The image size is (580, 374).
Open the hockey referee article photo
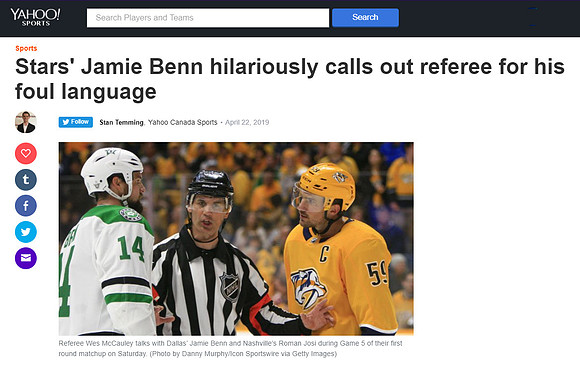coord(236,239)
